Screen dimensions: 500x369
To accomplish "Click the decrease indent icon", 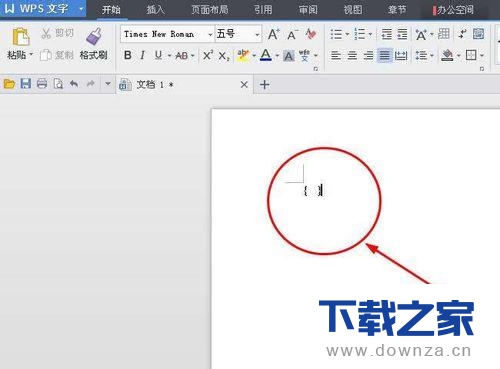I will click(x=386, y=34).
